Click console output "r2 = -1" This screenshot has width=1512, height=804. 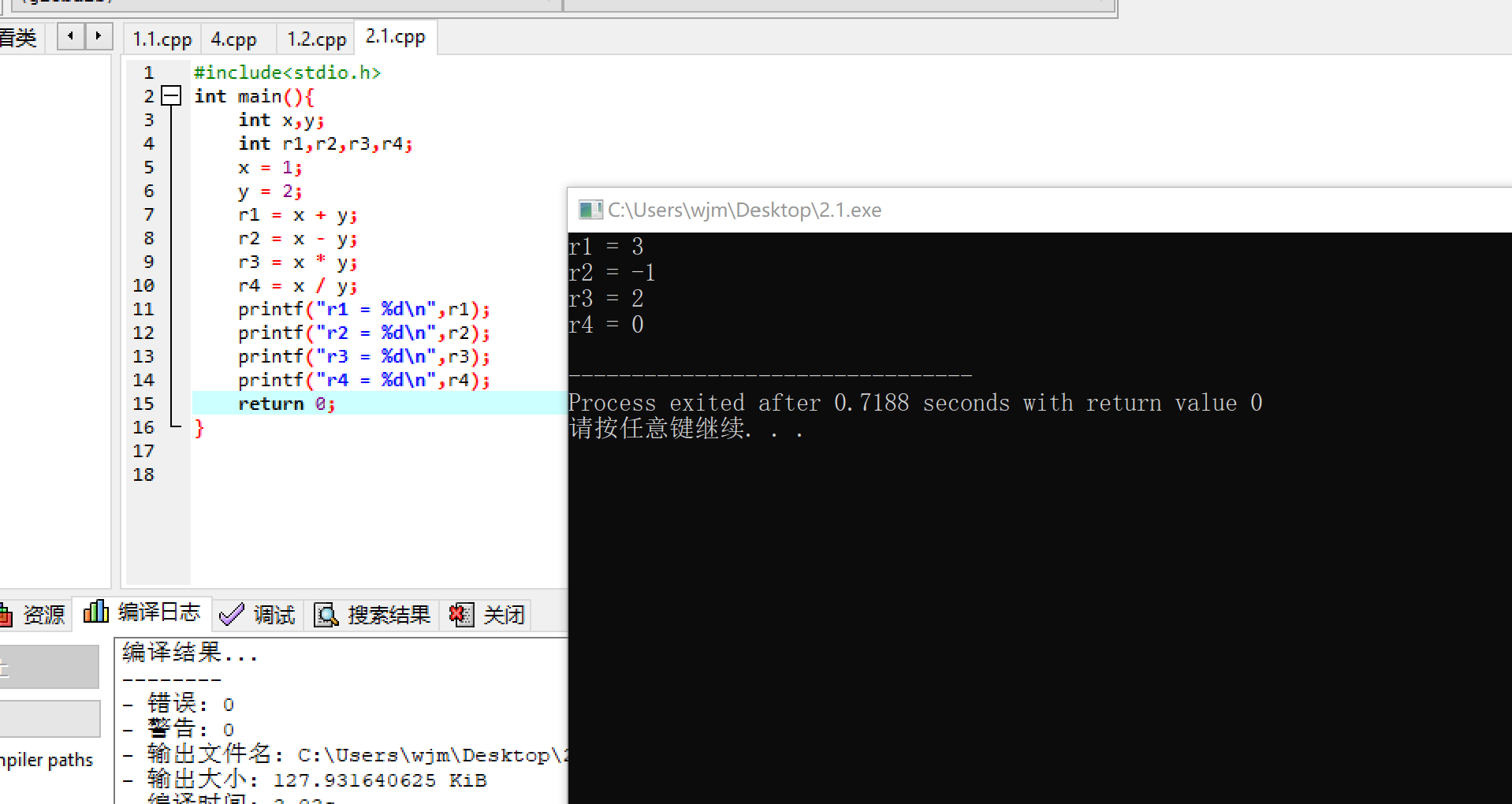pos(612,273)
